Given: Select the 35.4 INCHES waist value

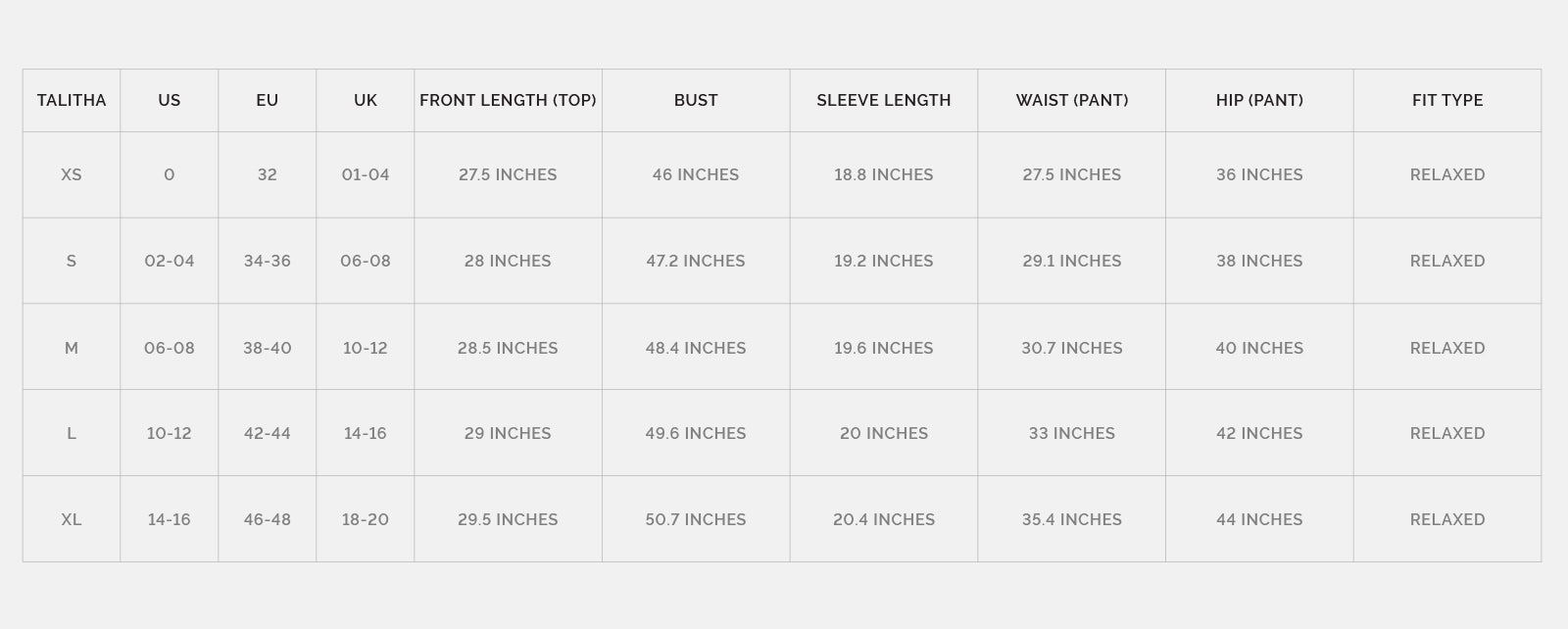Looking at the screenshot, I should point(1071,519).
